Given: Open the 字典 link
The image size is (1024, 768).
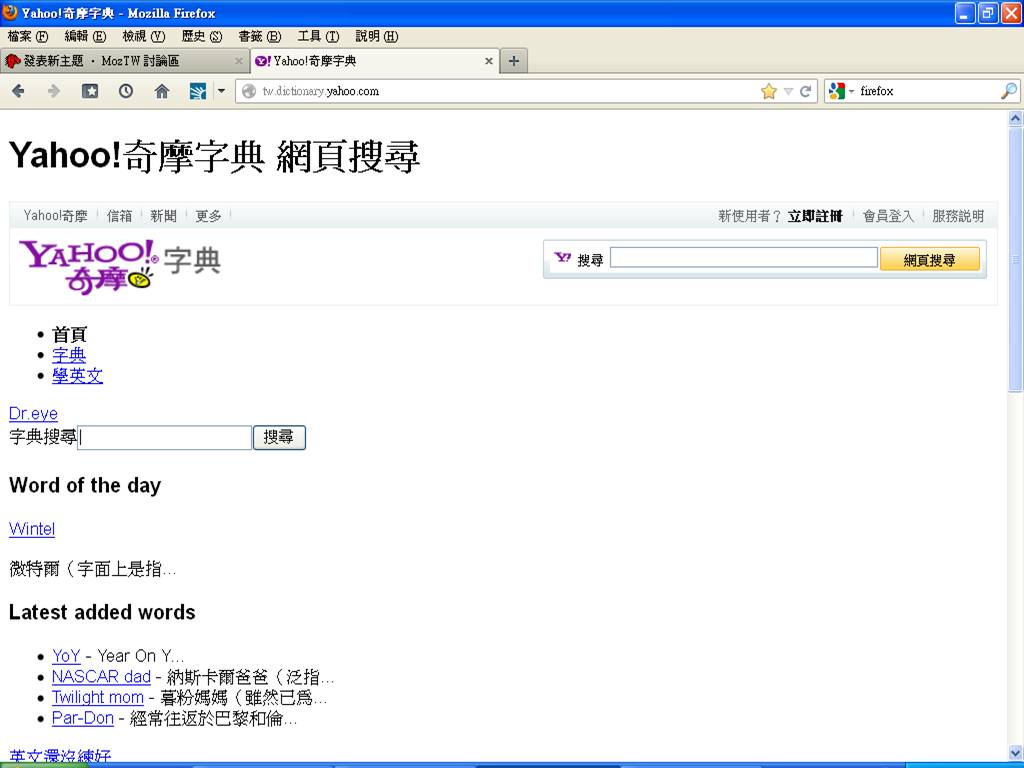Looking at the screenshot, I should [x=69, y=355].
